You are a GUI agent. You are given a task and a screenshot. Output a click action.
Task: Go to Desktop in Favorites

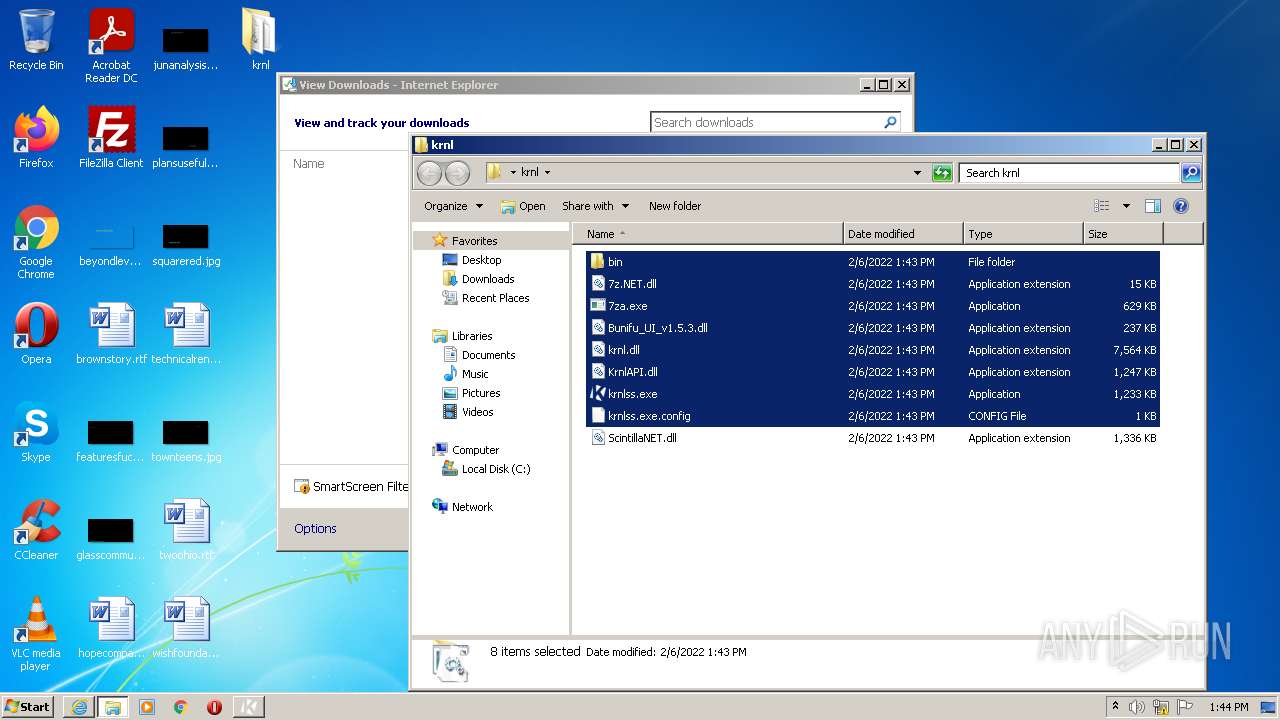(481, 260)
